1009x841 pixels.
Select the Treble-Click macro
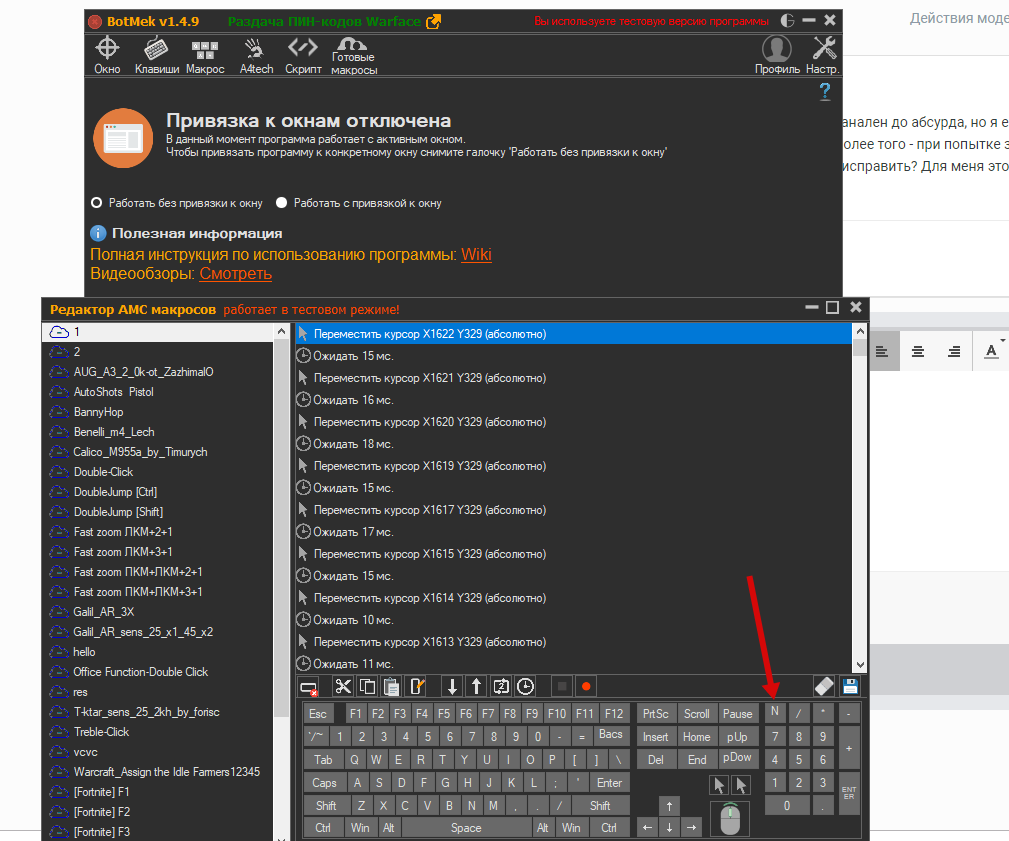click(x=158, y=732)
